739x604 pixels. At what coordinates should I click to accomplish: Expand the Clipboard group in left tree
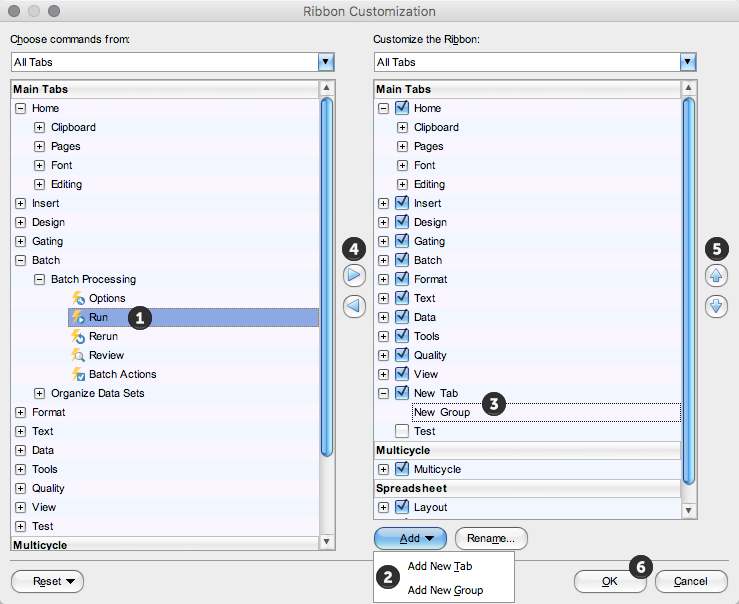tap(40, 127)
